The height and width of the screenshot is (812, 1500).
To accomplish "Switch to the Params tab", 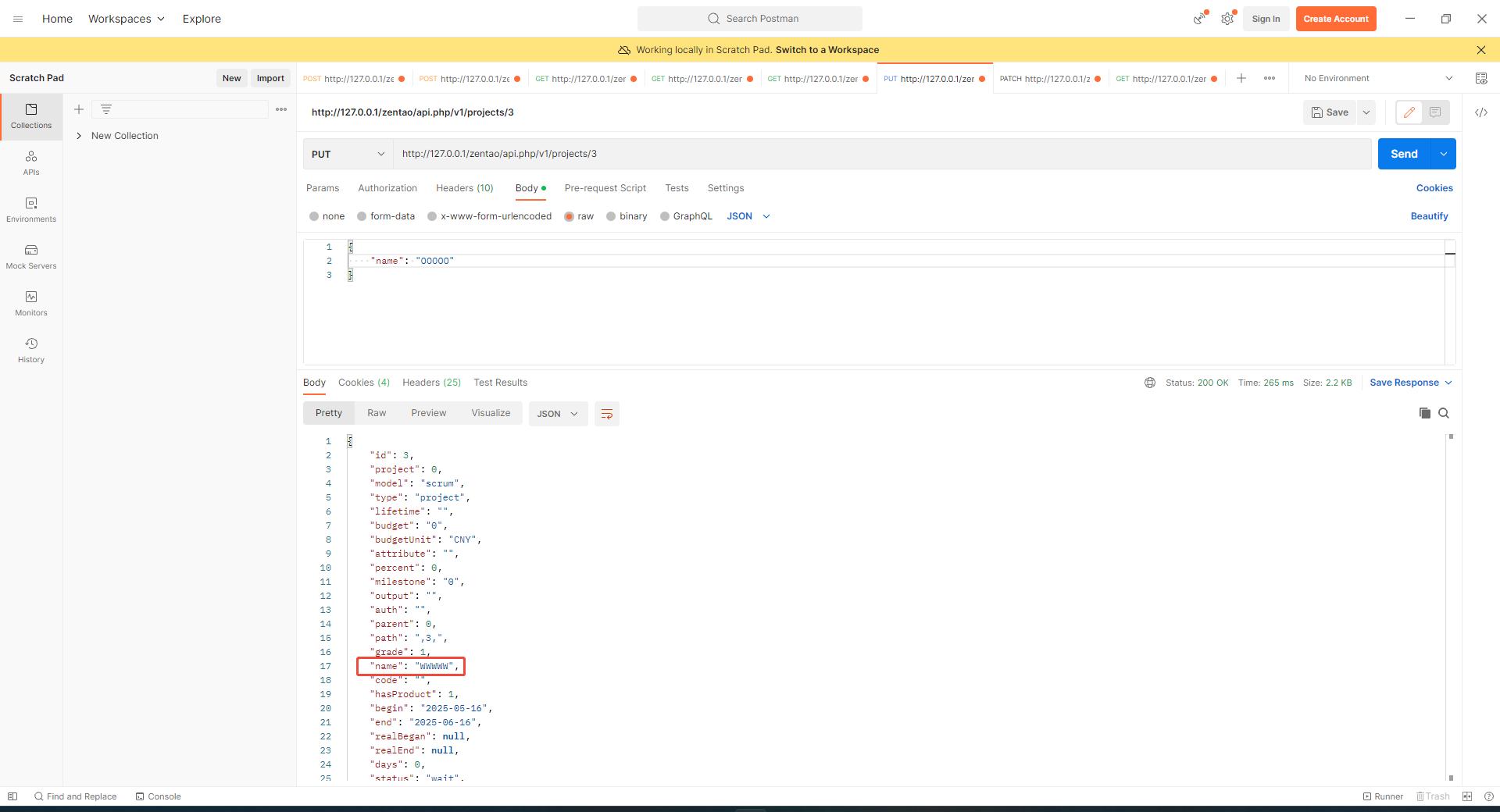I will click(323, 188).
